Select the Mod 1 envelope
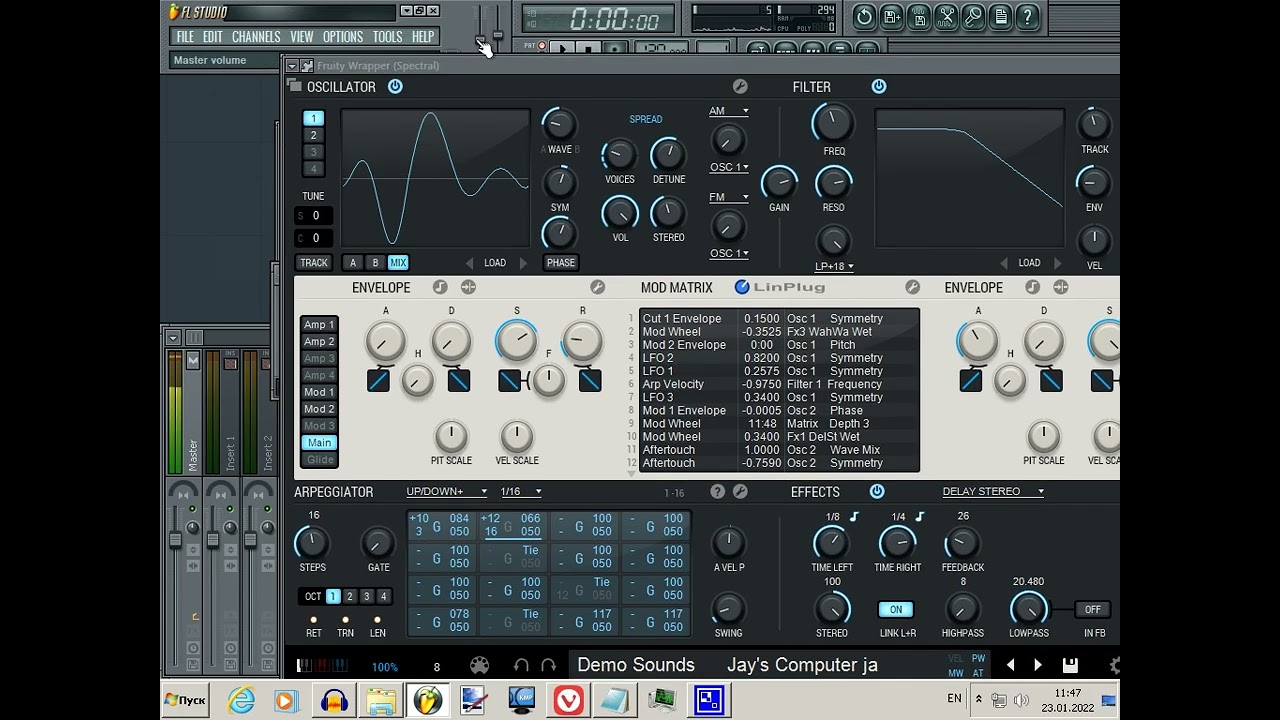Viewport: 1280px width, 720px height. [x=320, y=392]
